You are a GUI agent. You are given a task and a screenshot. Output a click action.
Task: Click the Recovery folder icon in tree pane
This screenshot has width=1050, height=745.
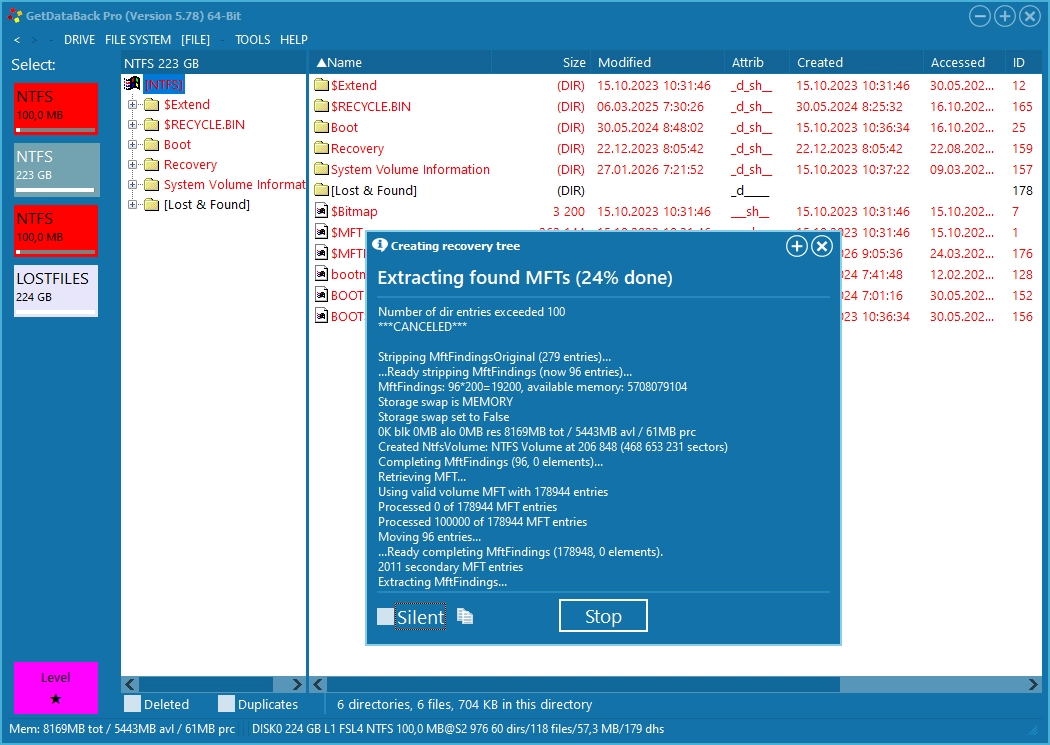coord(152,165)
